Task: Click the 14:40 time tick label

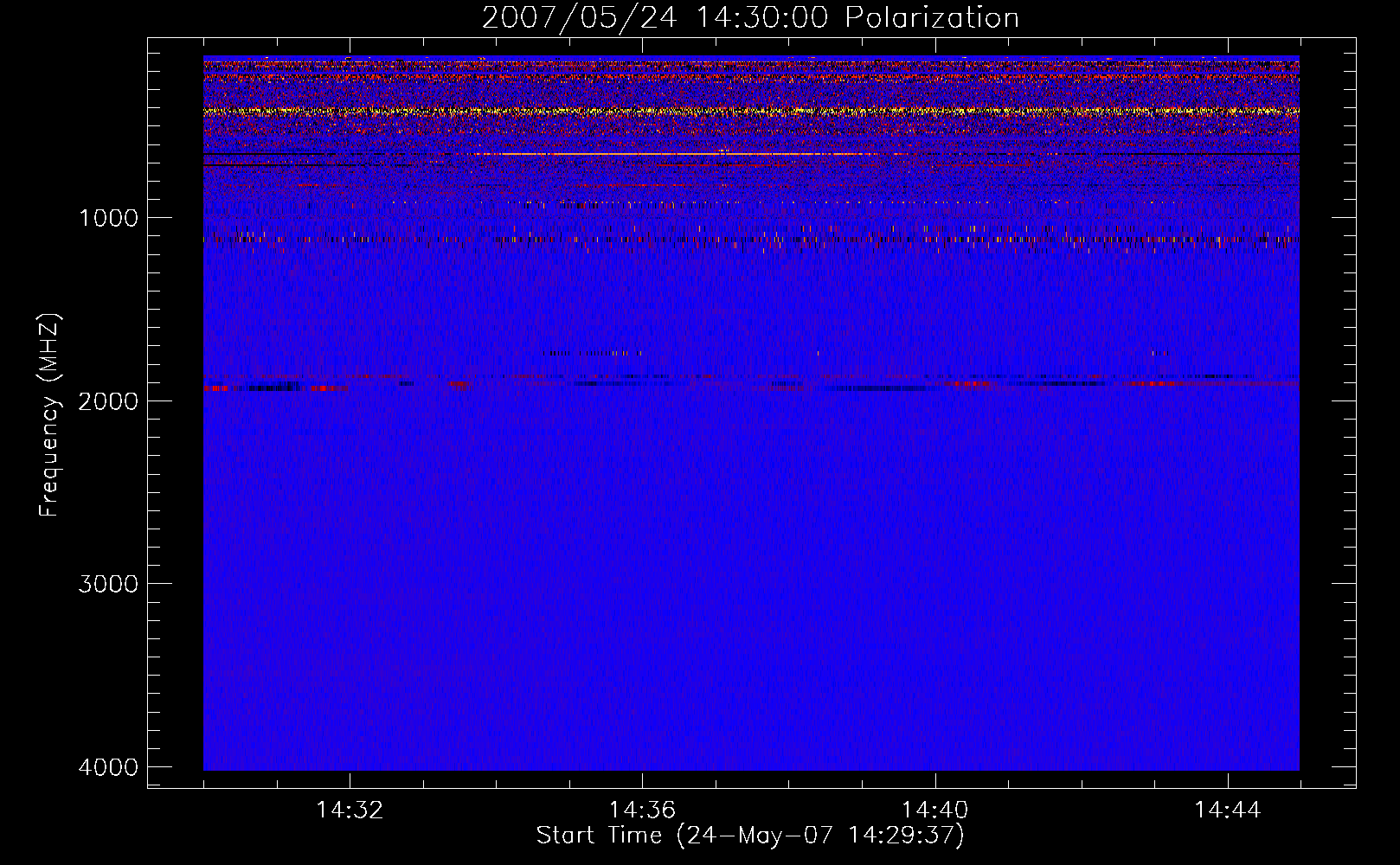Action: click(934, 811)
